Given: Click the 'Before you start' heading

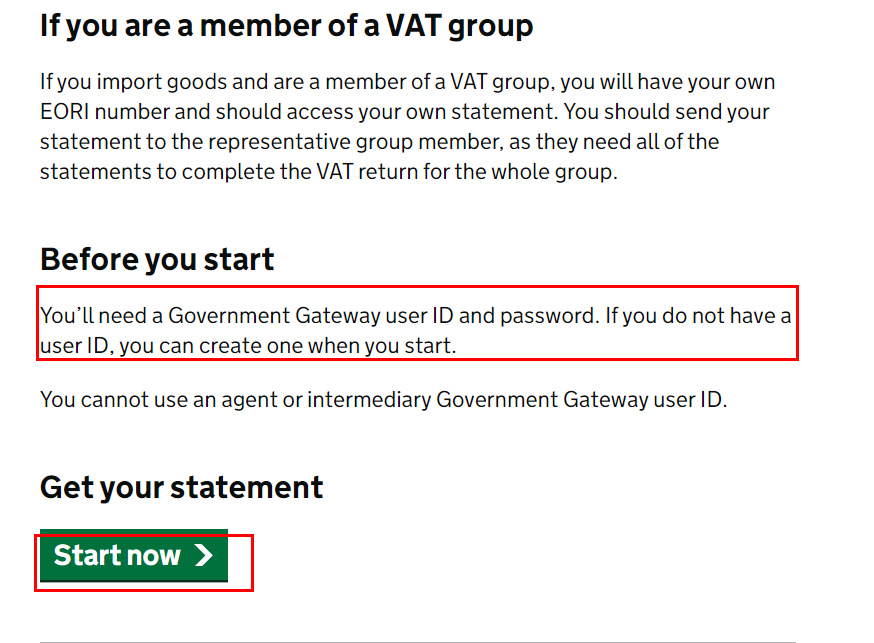Looking at the screenshot, I should (157, 260).
